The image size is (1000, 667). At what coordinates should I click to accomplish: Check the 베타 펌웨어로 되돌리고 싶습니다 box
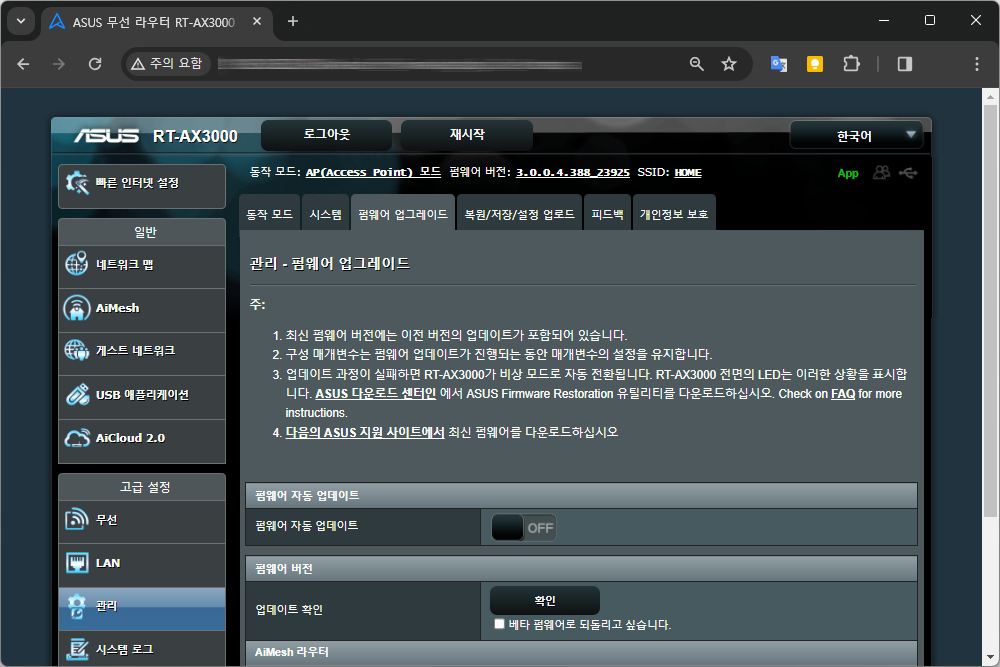tap(499, 624)
